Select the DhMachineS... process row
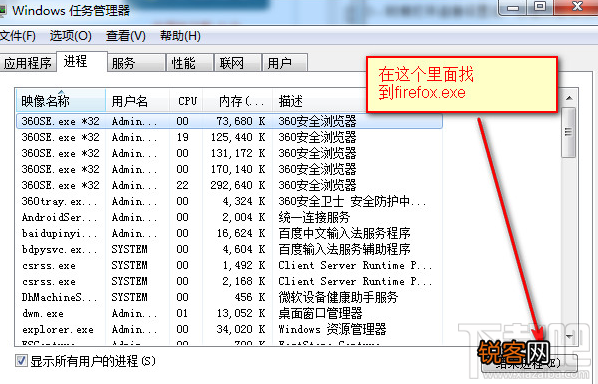 [229, 297]
